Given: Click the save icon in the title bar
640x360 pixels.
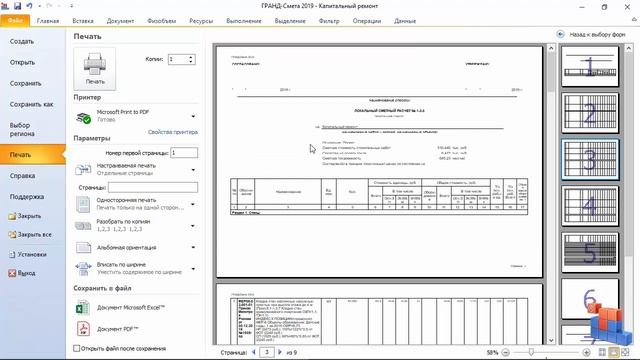Looking at the screenshot, I should click(18, 6).
